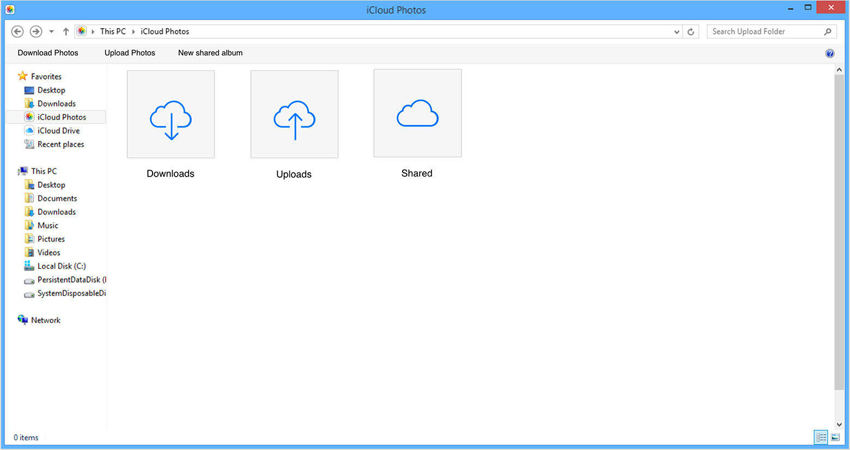Open the recent locations dropdown arrow
This screenshot has width=850, height=450.
(51, 31)
